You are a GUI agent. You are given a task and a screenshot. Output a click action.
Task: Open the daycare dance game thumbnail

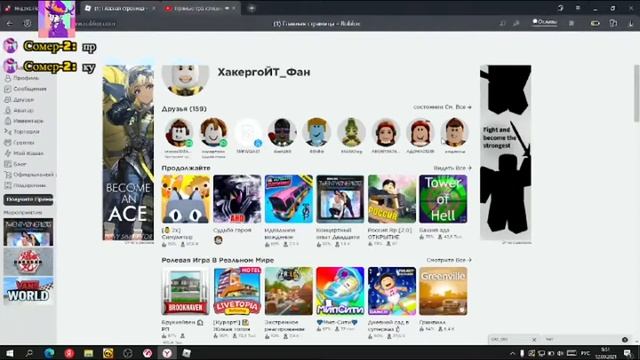pos(392,291)
